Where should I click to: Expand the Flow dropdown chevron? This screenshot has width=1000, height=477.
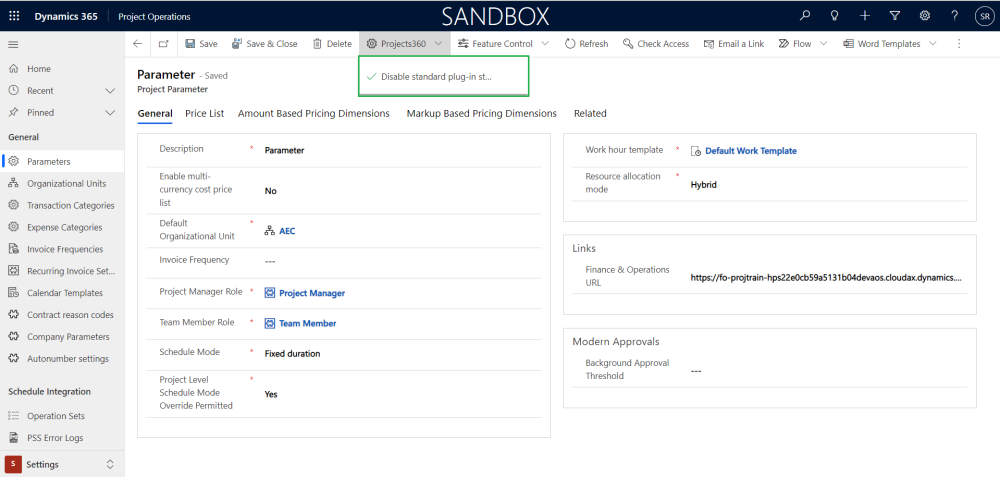pyautogui.click(x=823, y=43)
